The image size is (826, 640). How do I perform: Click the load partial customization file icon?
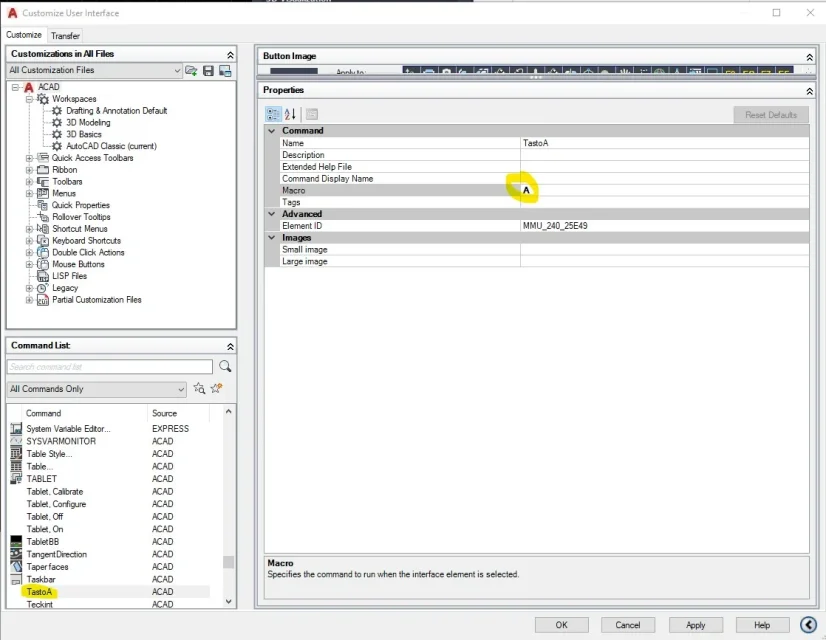(x=191, y=71)
